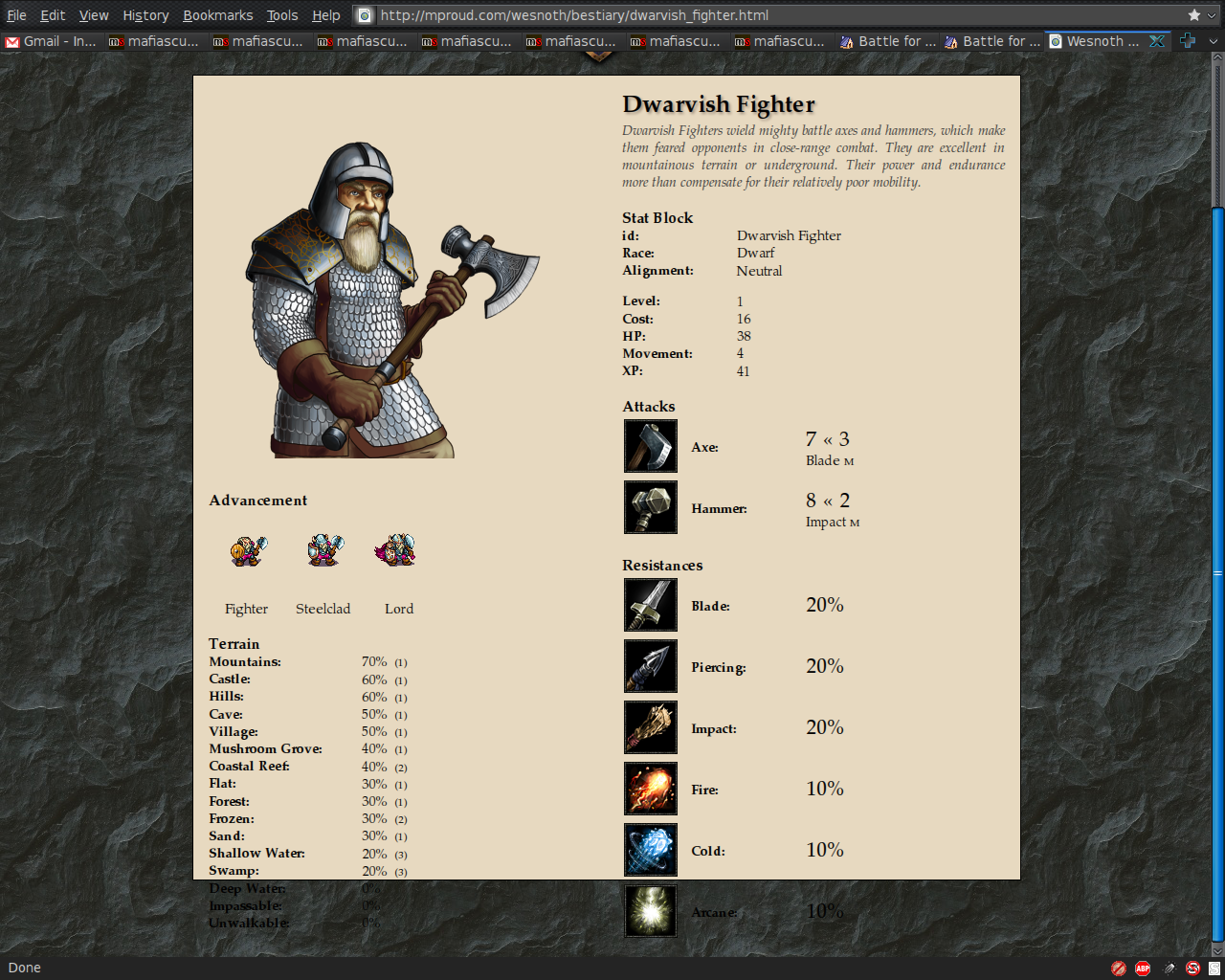Open a new tab with the plus icon
Image resolution: width=1225 pixels, height=980 pixels.
click(x=1188, y=40)
